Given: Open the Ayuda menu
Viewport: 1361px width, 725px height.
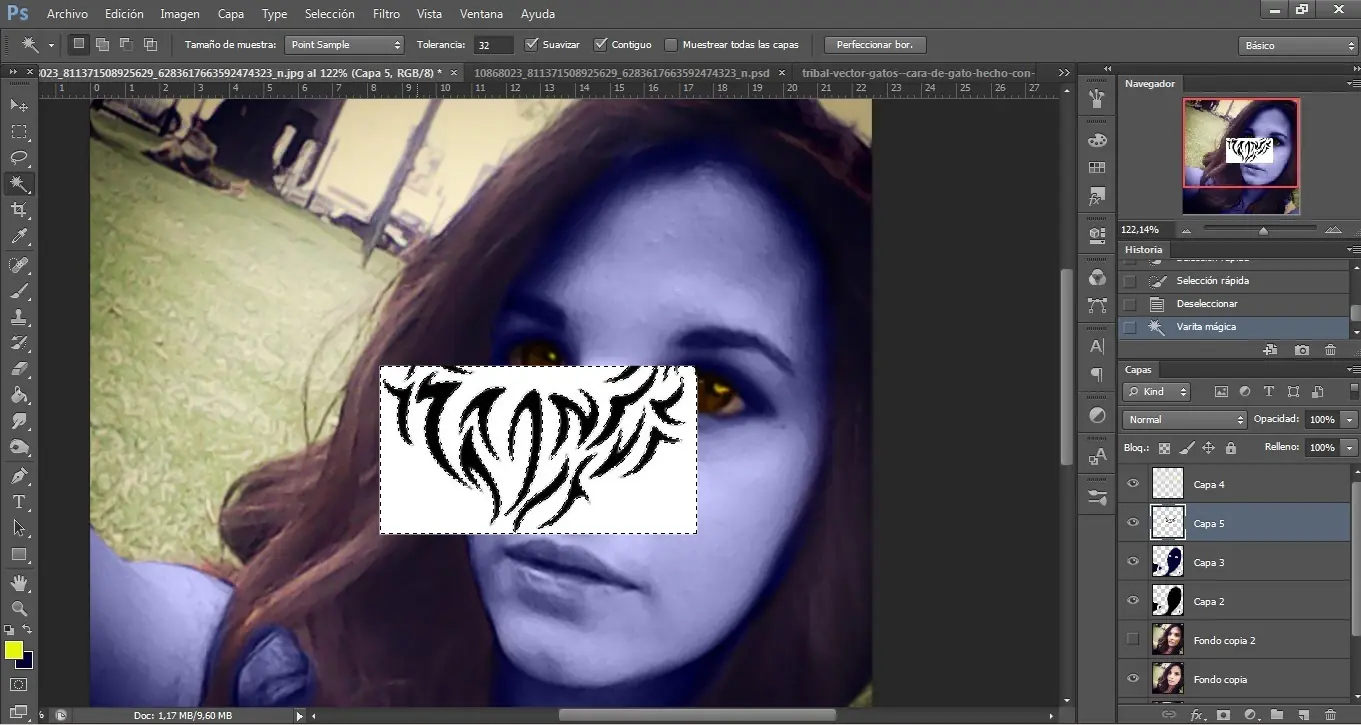Looking at the screenshot, I should (539, 14).
